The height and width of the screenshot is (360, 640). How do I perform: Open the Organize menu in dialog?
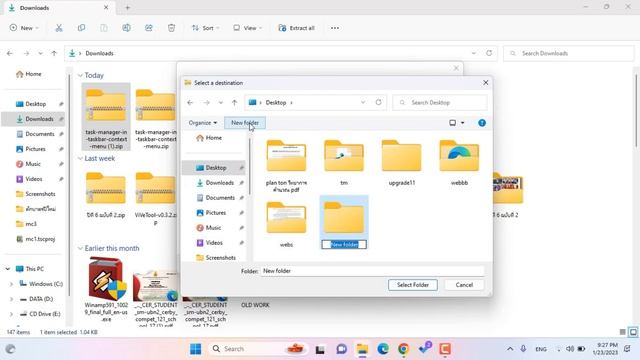pos(202,122)
